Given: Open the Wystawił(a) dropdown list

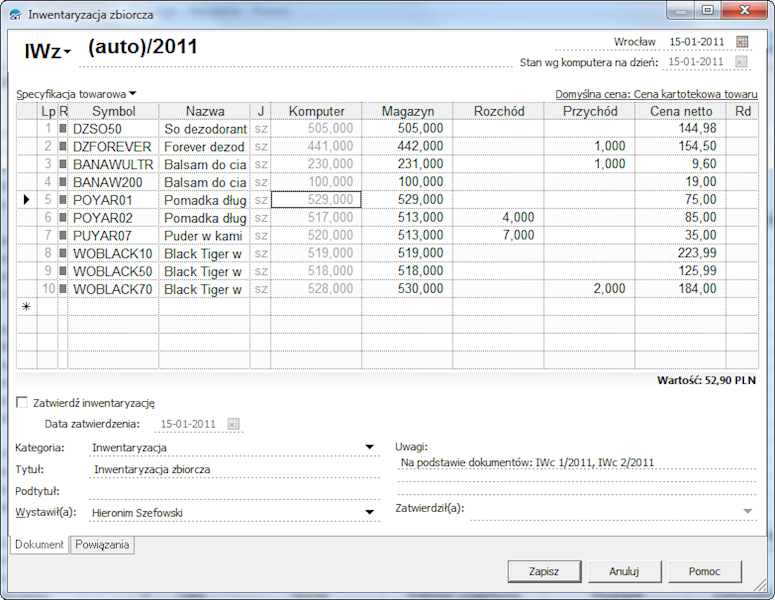Looking at the screenshot, I should click(x=370, y=513).
